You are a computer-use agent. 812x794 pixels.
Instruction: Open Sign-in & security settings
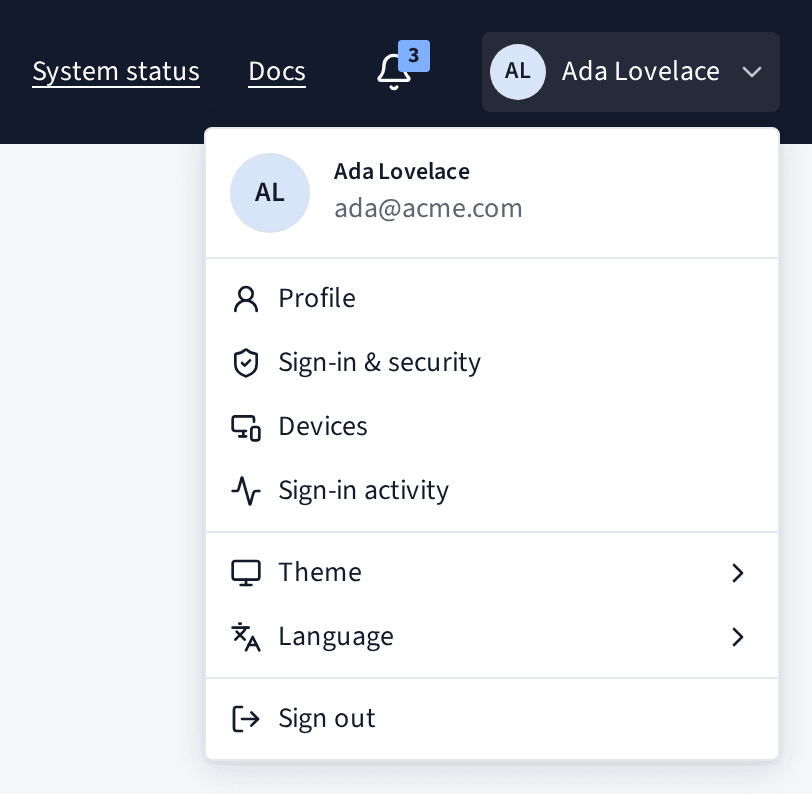coord(492,363)
